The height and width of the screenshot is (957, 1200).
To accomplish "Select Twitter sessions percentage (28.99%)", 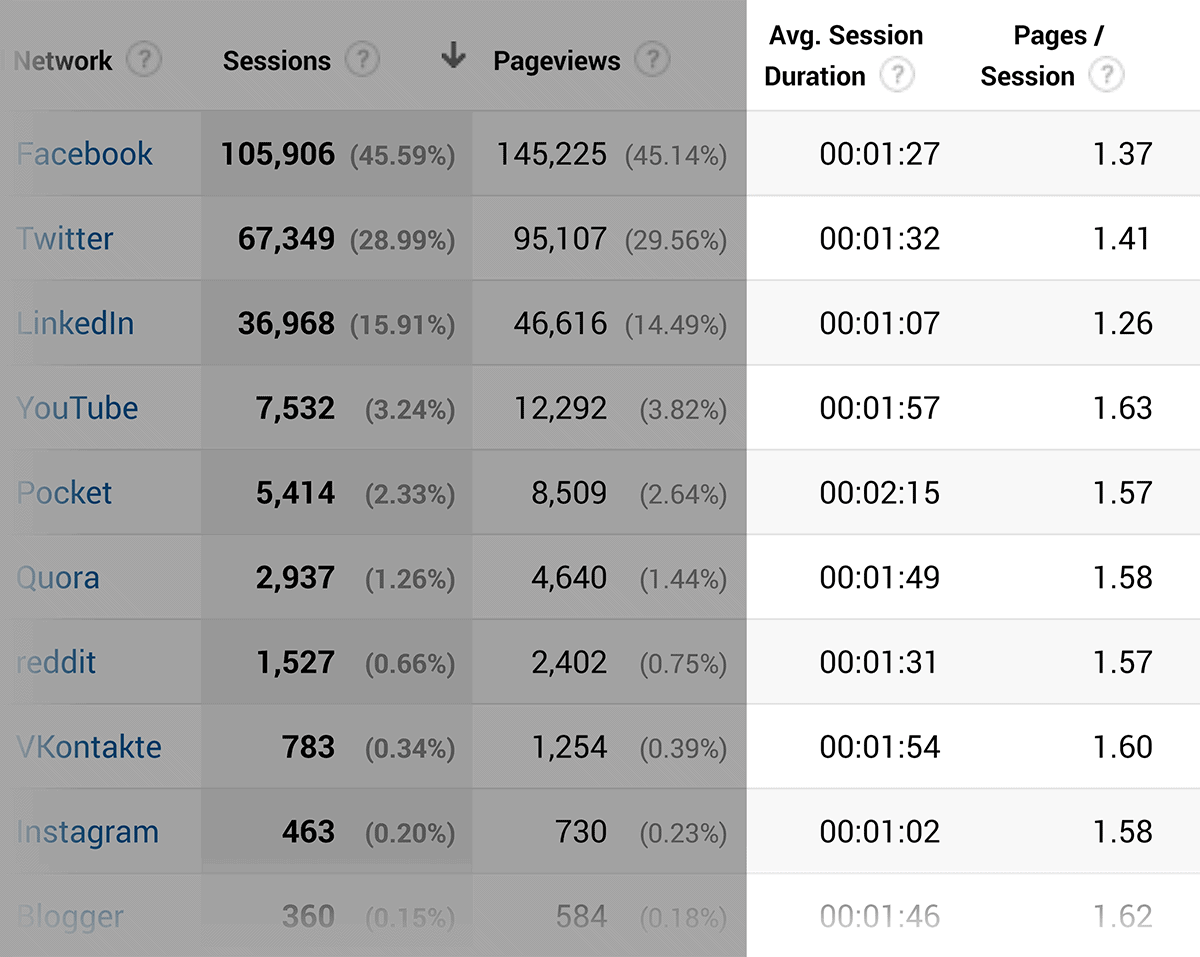I will pyautogui.click(x=402, y=241).
